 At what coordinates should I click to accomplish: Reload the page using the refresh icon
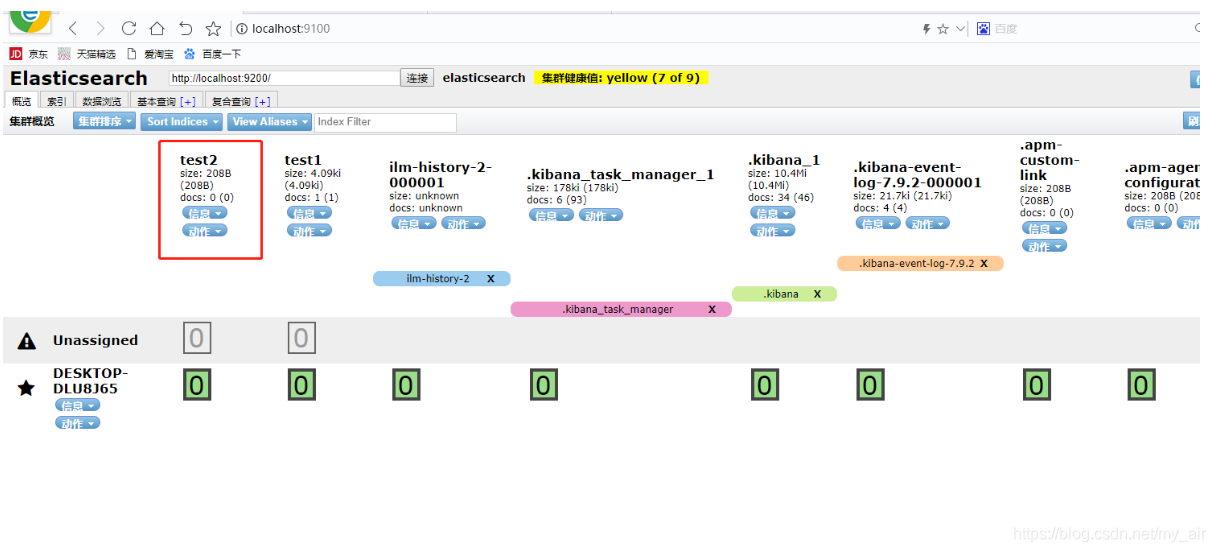point(129,28)
